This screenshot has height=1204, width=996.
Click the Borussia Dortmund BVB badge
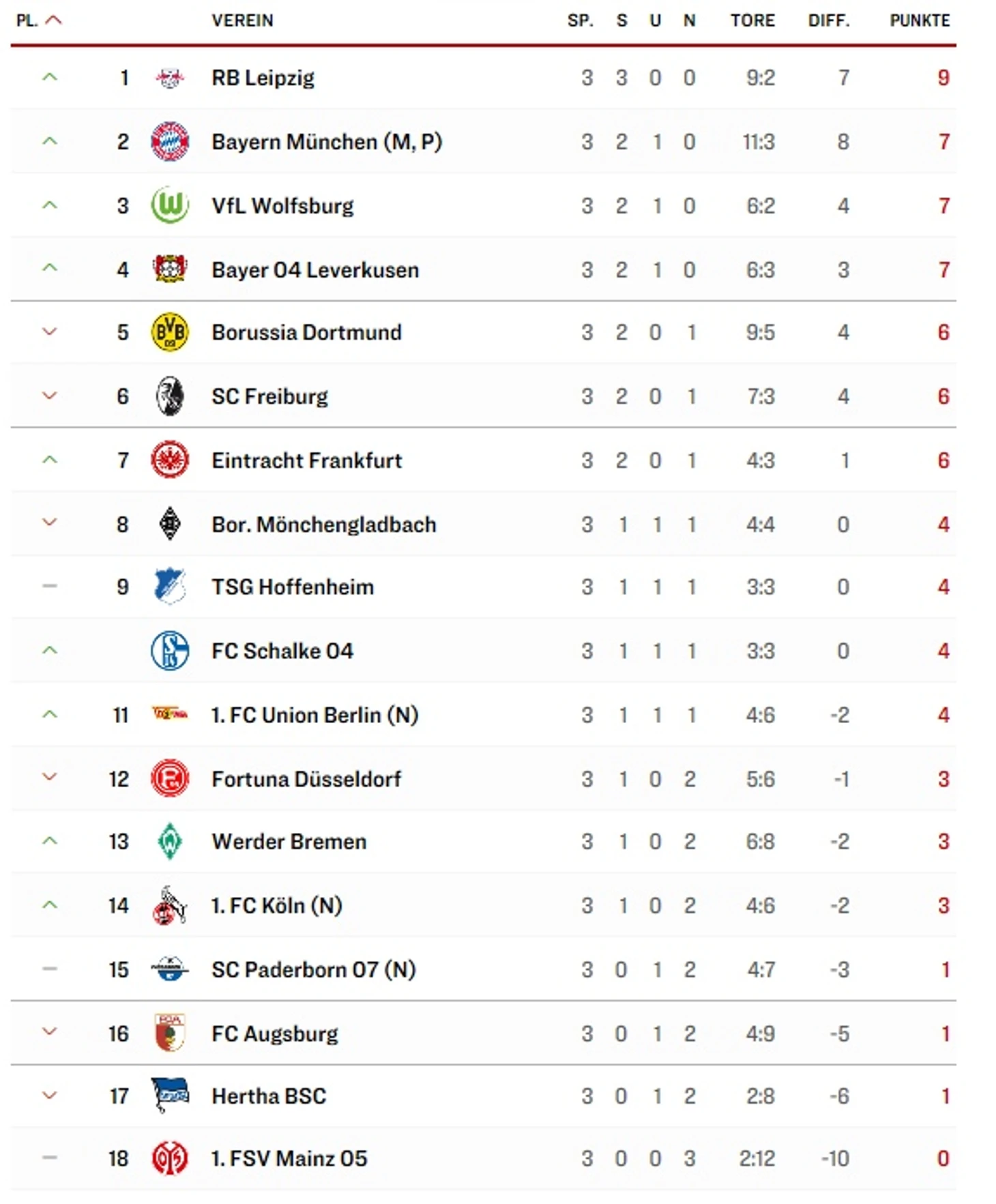(x=169, y=332)
